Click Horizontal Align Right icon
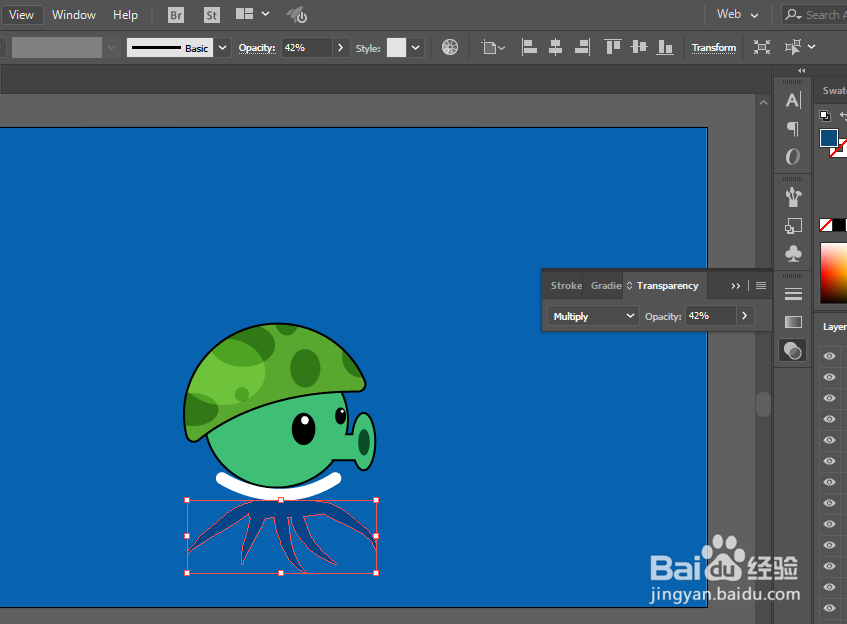This screenshot has height=624, width=847. point(582,48)
